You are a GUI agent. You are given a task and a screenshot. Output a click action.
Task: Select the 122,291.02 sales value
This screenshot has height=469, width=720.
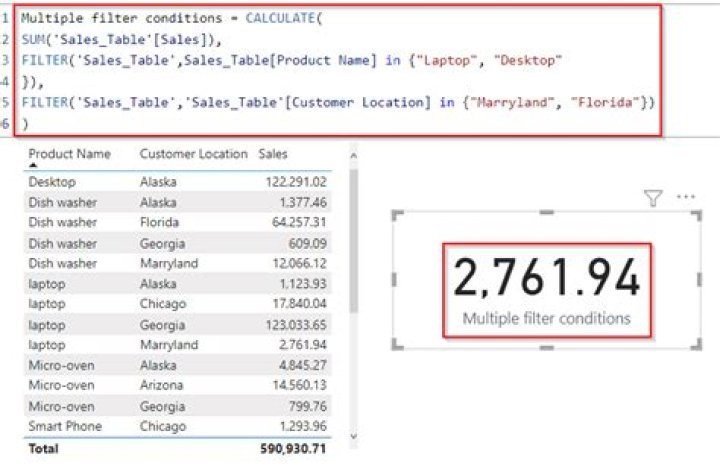click(296, 182)
